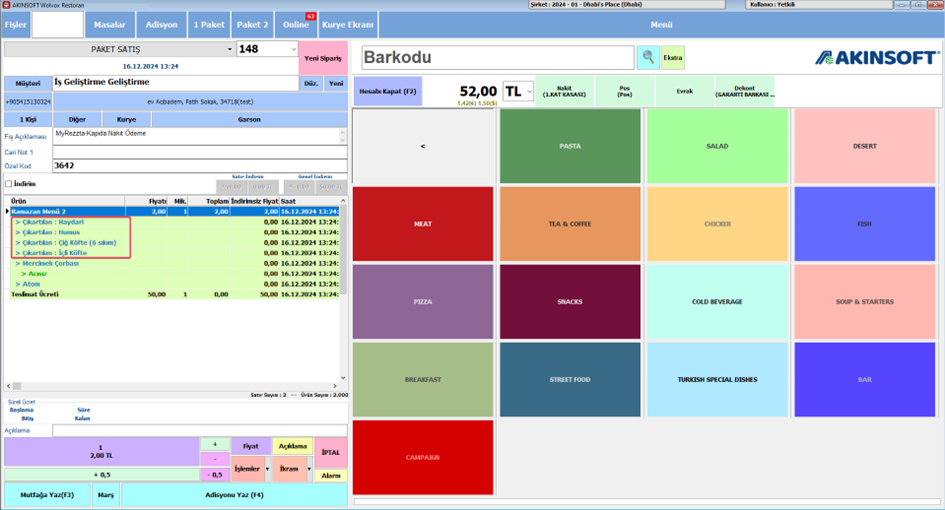
Task: Open the Online orders tab with badge
Action: [296, 25]
